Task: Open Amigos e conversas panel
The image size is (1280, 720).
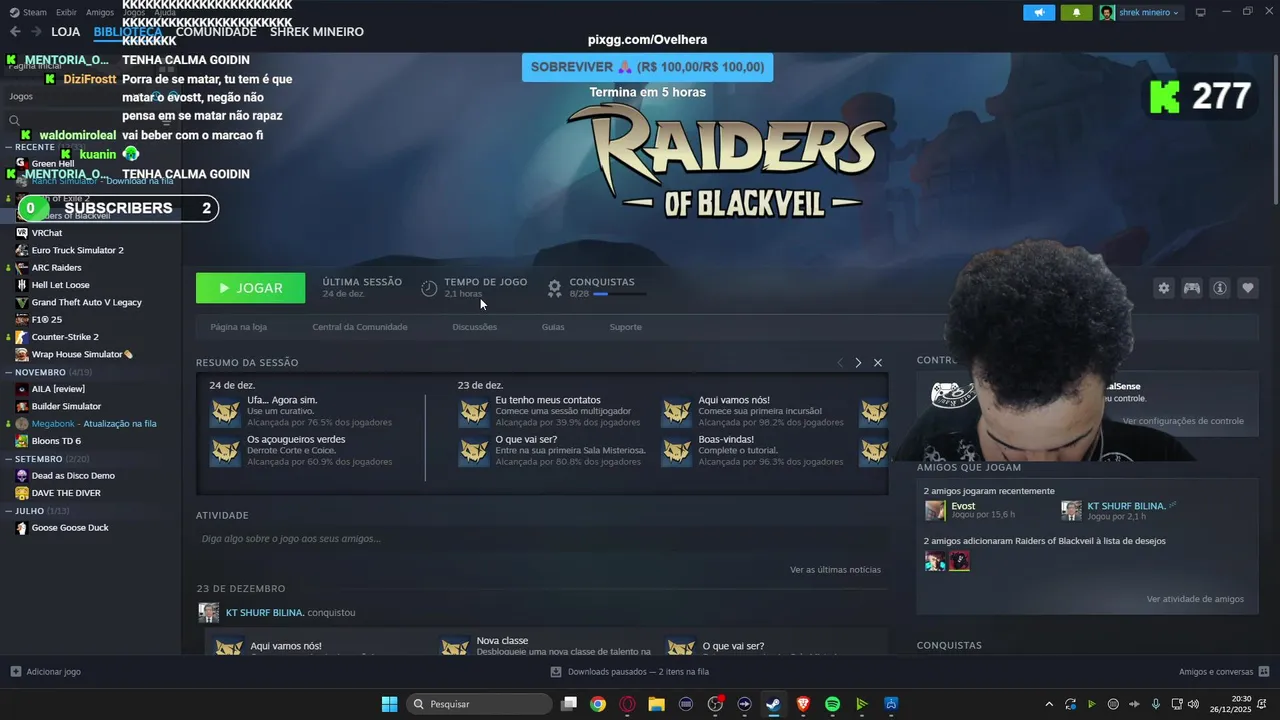Action: pos(1224,672)
